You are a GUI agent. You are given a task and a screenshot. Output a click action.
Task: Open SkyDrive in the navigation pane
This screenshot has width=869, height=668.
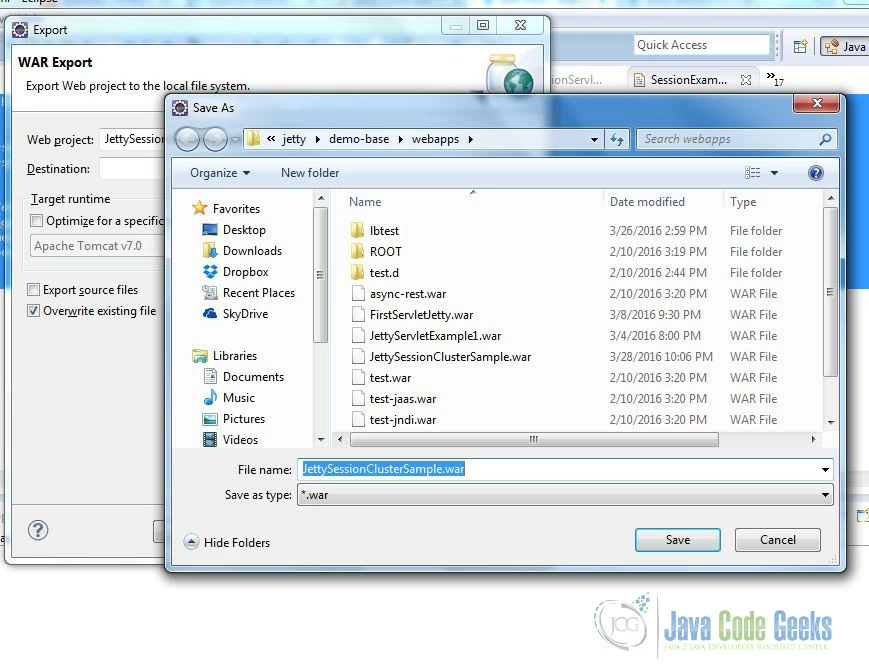[x=245, y=314]
